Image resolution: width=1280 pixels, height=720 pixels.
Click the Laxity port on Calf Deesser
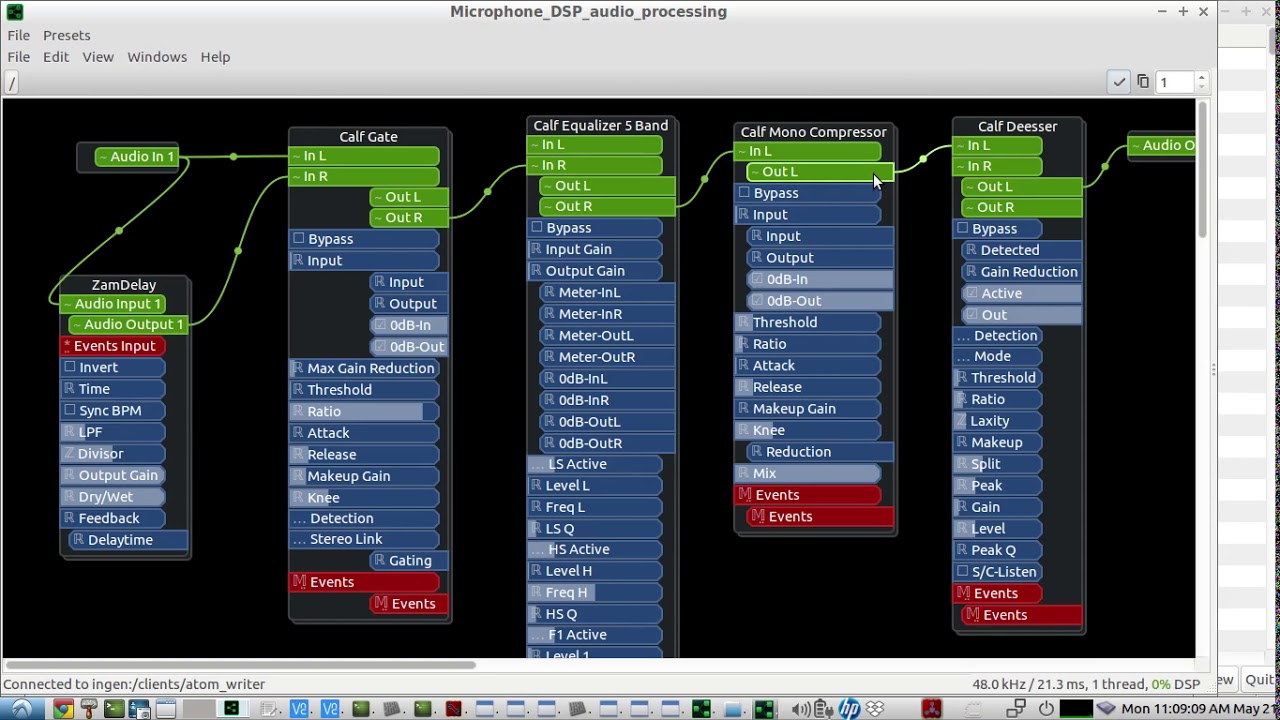tap(997, 421)
